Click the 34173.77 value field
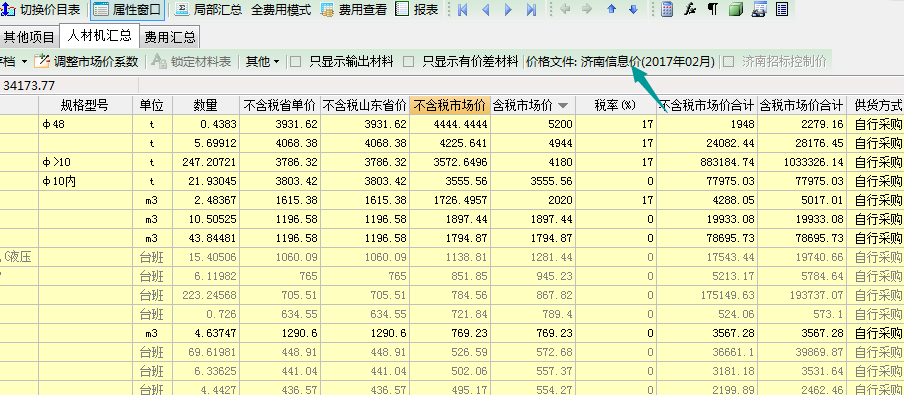Image resolution: width=904 pixels, height=395 pixels. (69, 85)
